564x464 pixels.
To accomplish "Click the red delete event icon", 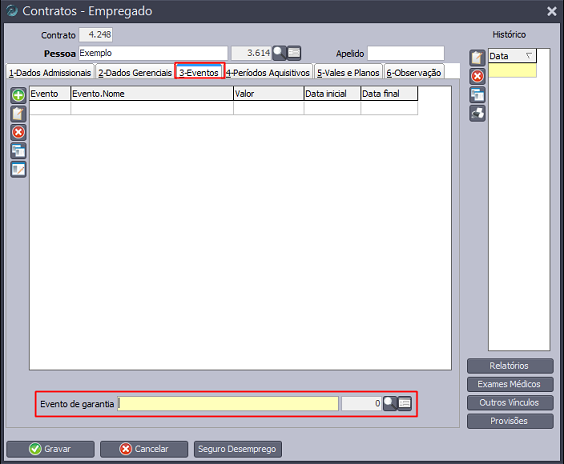I will click(x=18, y=132).
